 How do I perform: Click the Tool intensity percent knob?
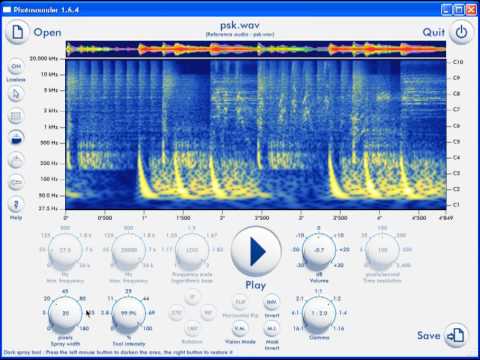[x=129, y=313]
